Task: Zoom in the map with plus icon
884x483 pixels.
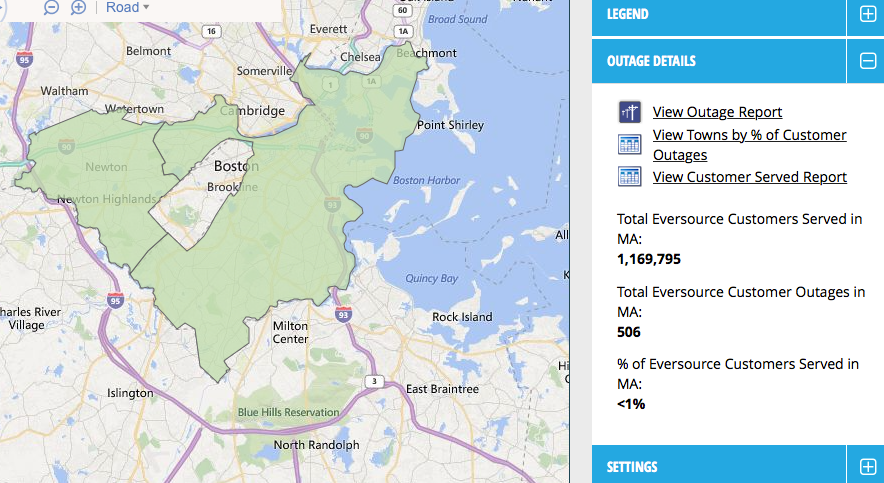Action: tap(78, 7)
